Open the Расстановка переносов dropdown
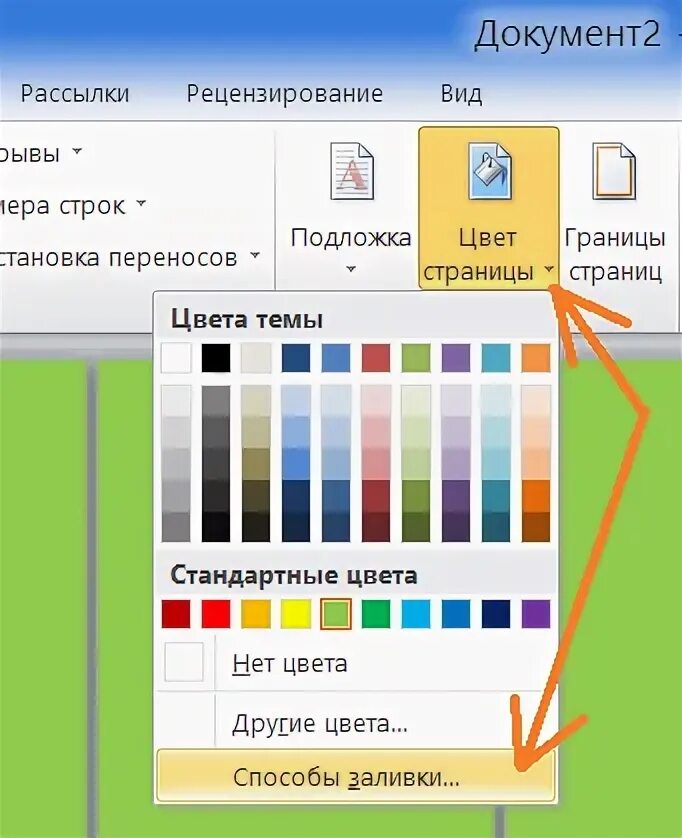 tap(255, 254)
